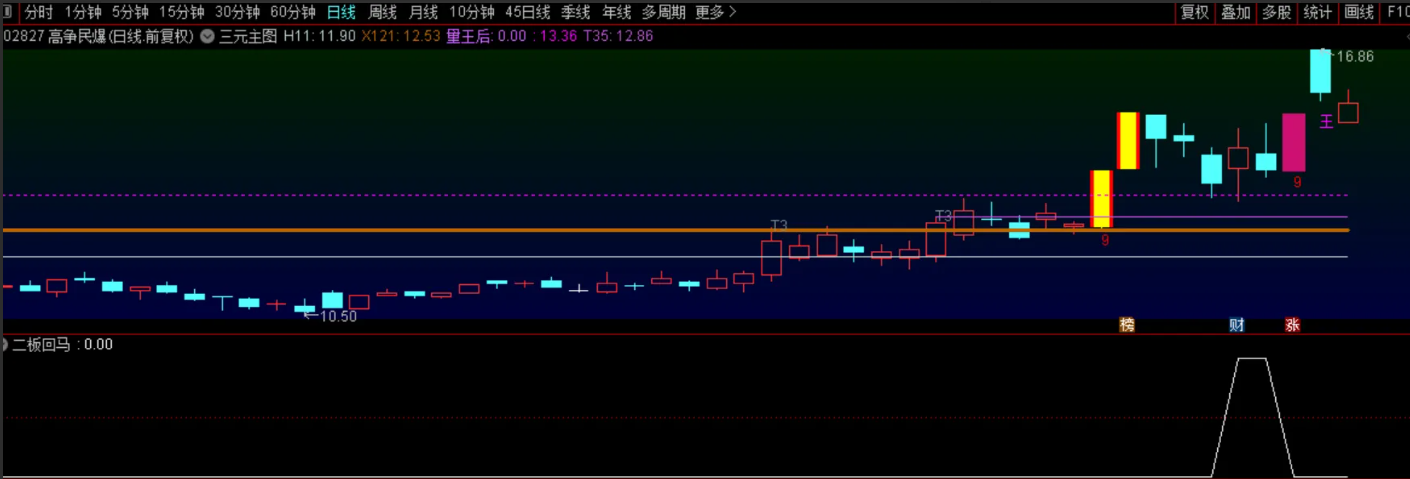
Task: Click the 多股 multi-stock button
Action: coord(1276,12)
